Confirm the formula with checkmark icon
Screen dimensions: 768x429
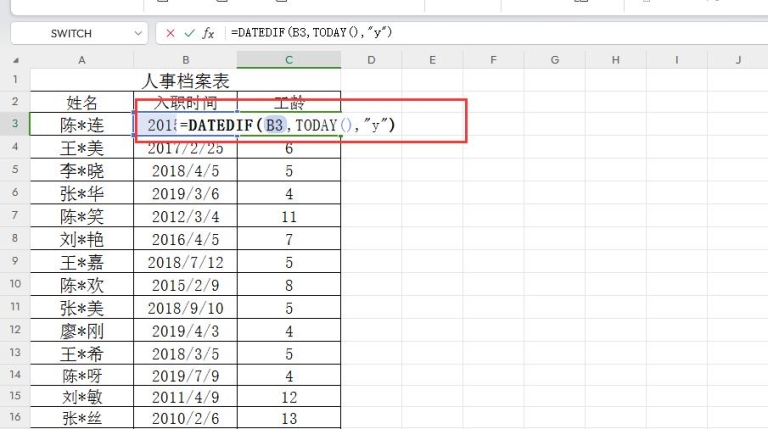click(x=189, y=33)
